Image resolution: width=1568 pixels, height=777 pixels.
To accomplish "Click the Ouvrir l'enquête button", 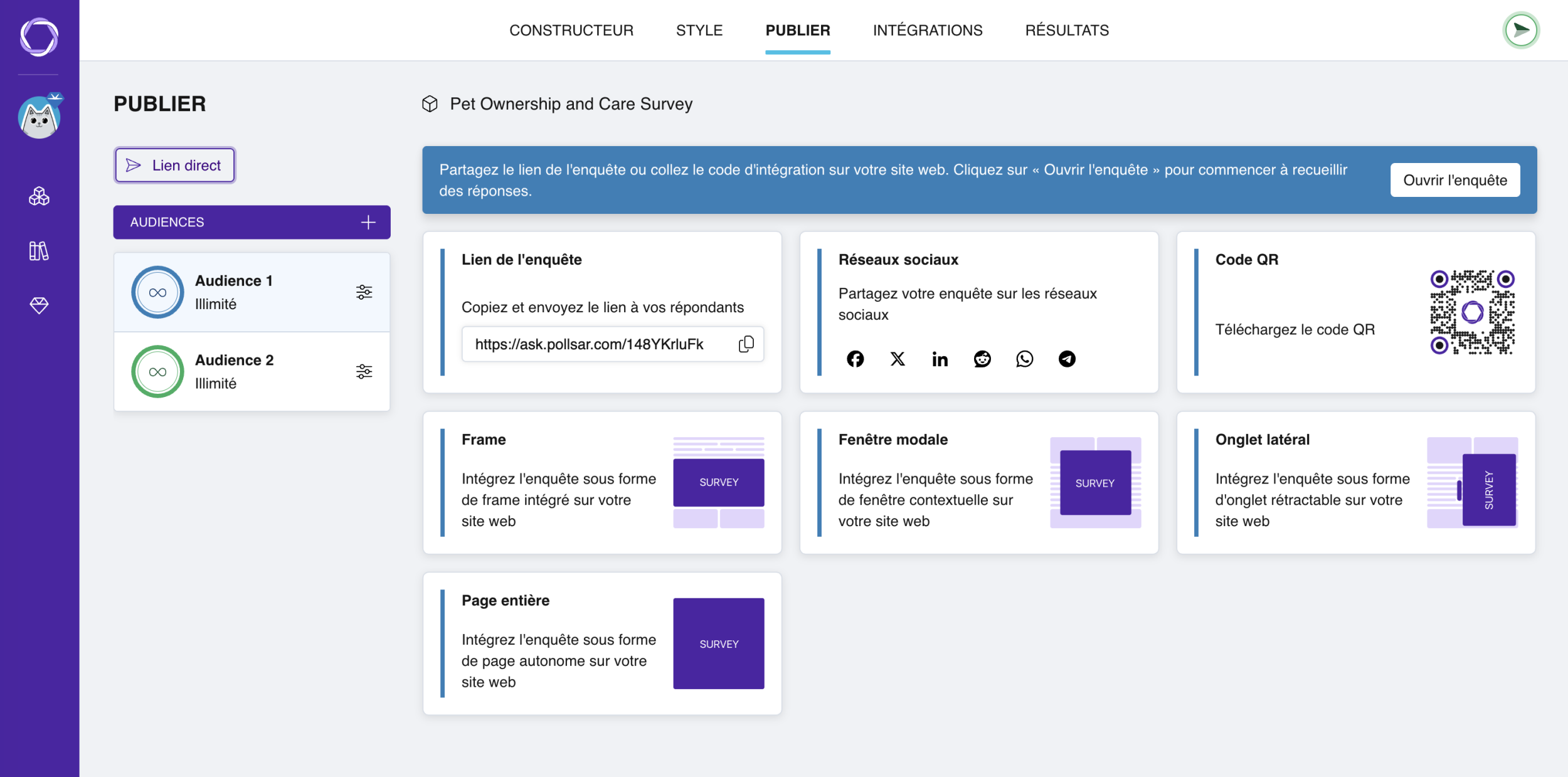I will [1455, 181].
